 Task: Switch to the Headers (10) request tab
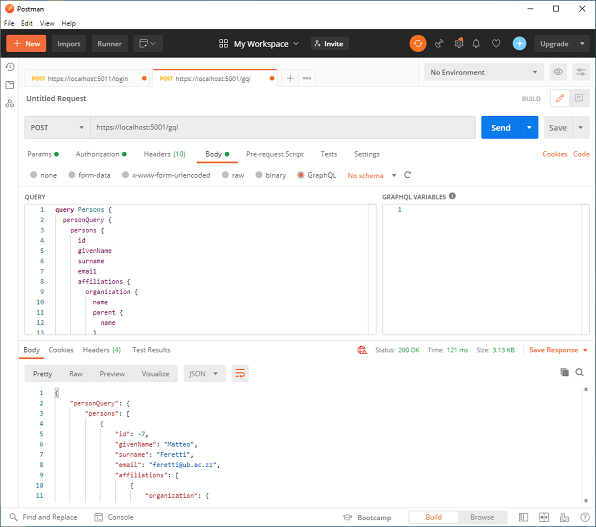click(x=164, y=154)
